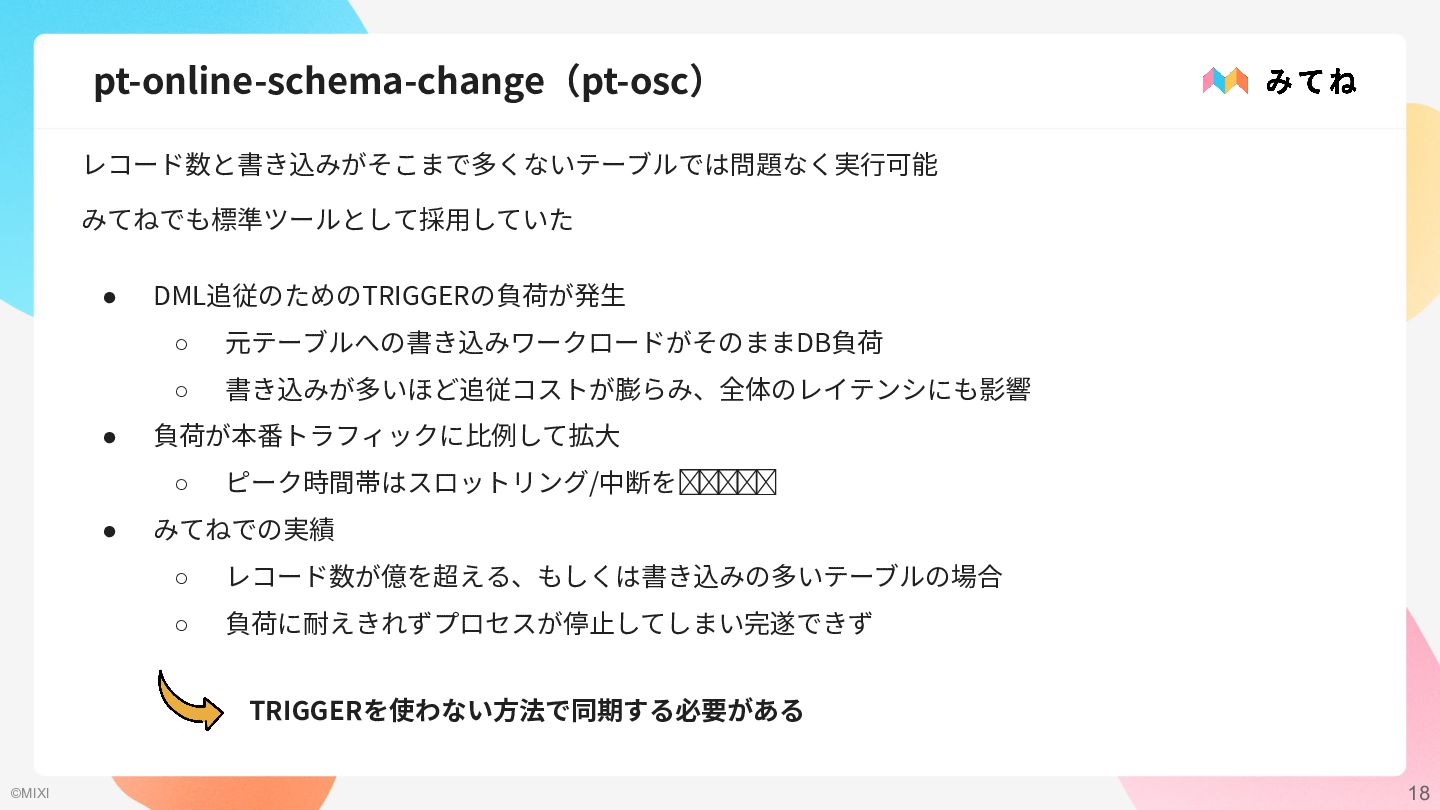Click the hollow bullet before 元テーブル line
Viewport: 1440px width, 810px height.
coord(182,344)
